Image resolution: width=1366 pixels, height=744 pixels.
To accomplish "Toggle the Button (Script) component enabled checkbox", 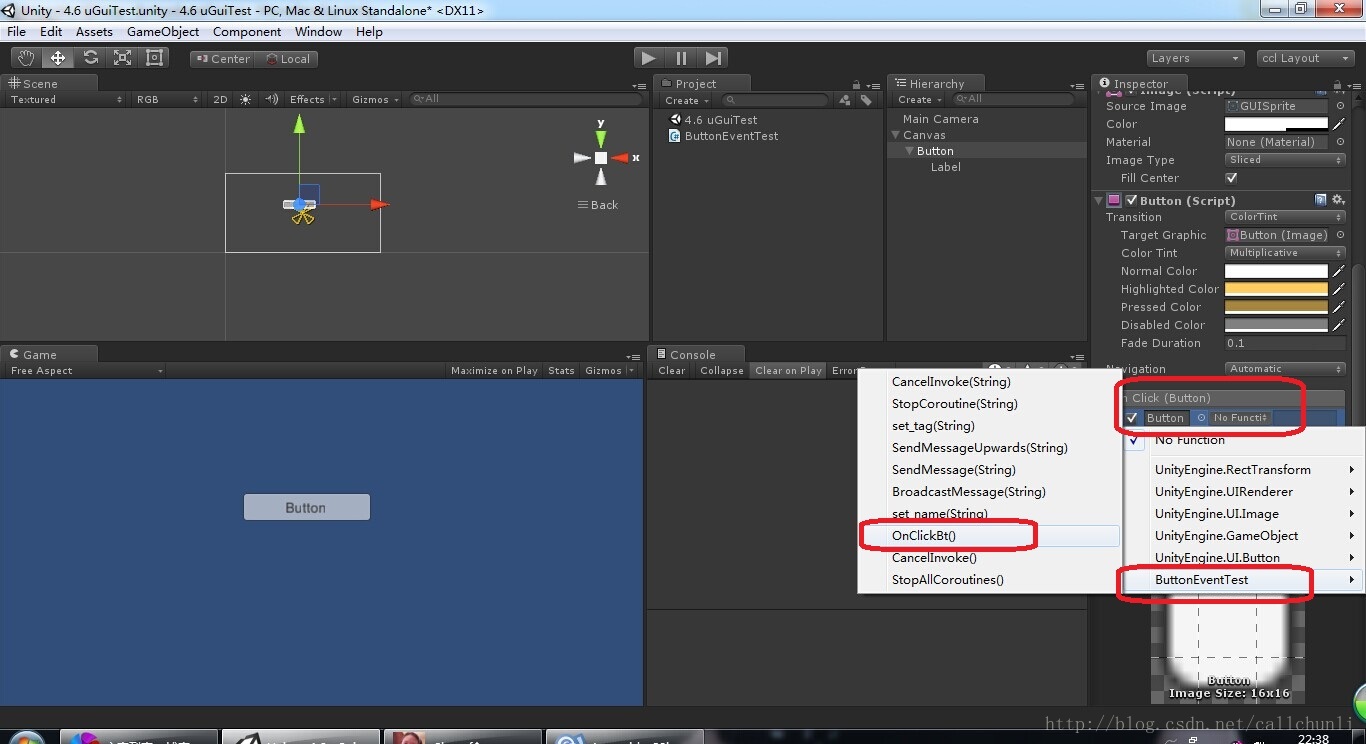I will (x=1131, y=200).
